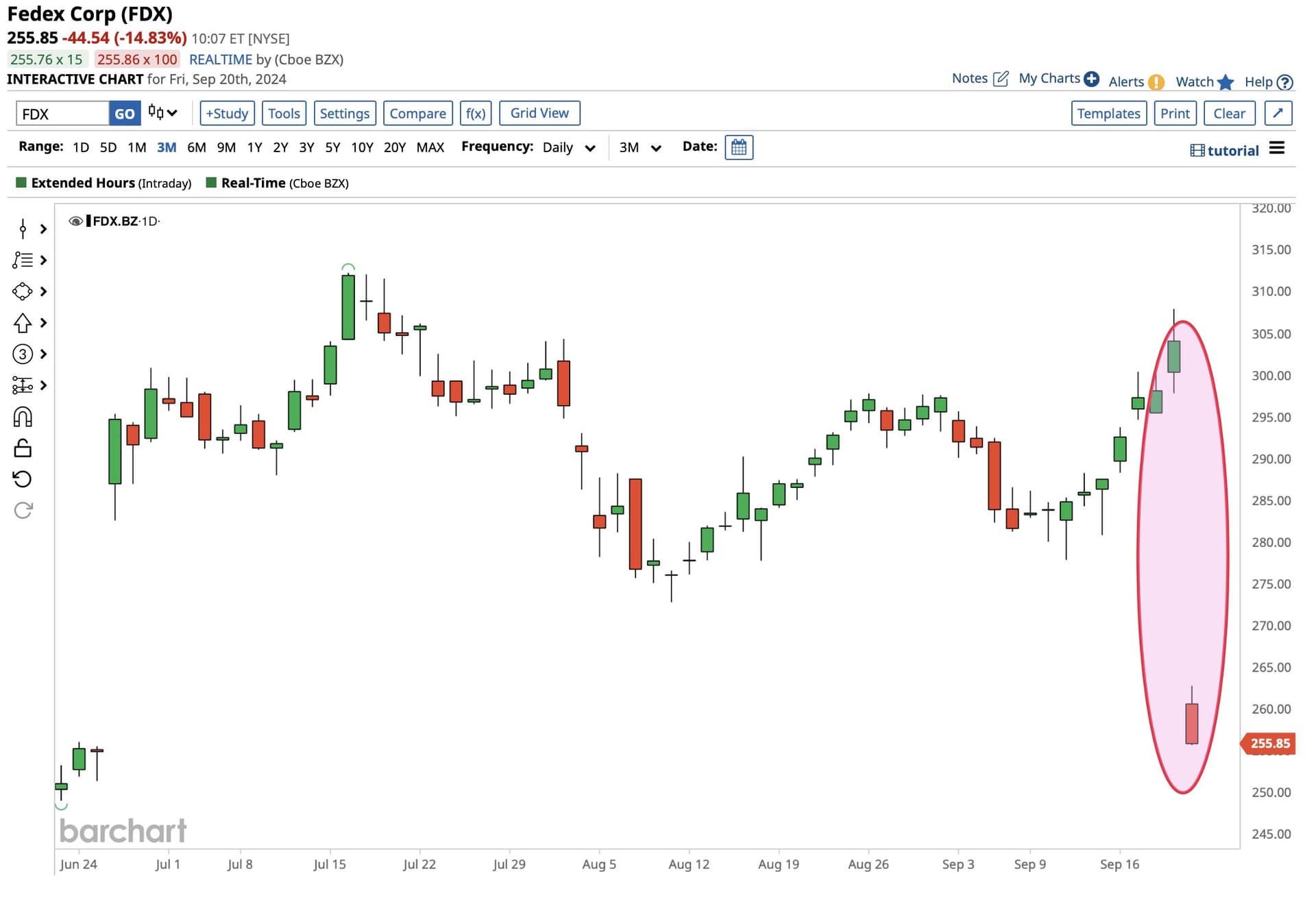Click the Templates button

tap(1109, 113)
